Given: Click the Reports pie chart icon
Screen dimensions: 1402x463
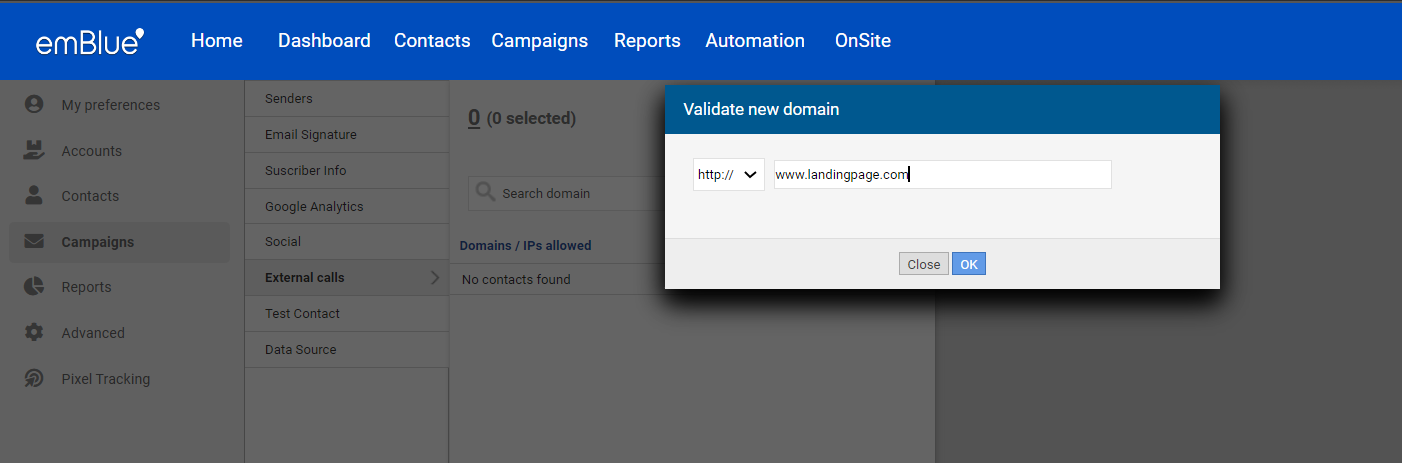Looking at the screenshot, I should pyautogui.click(x=34, y=287).
